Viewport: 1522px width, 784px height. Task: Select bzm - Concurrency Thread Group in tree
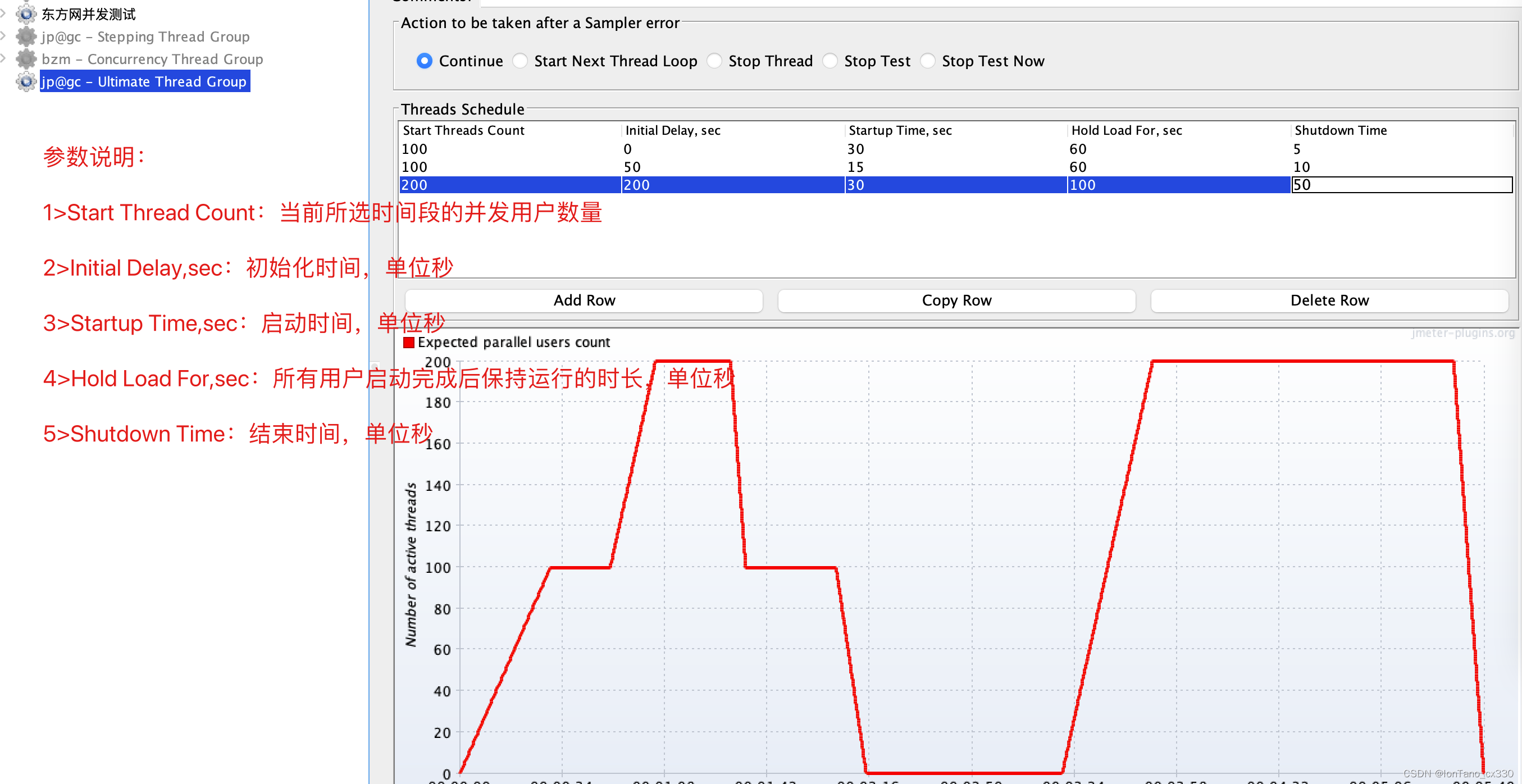151,58
